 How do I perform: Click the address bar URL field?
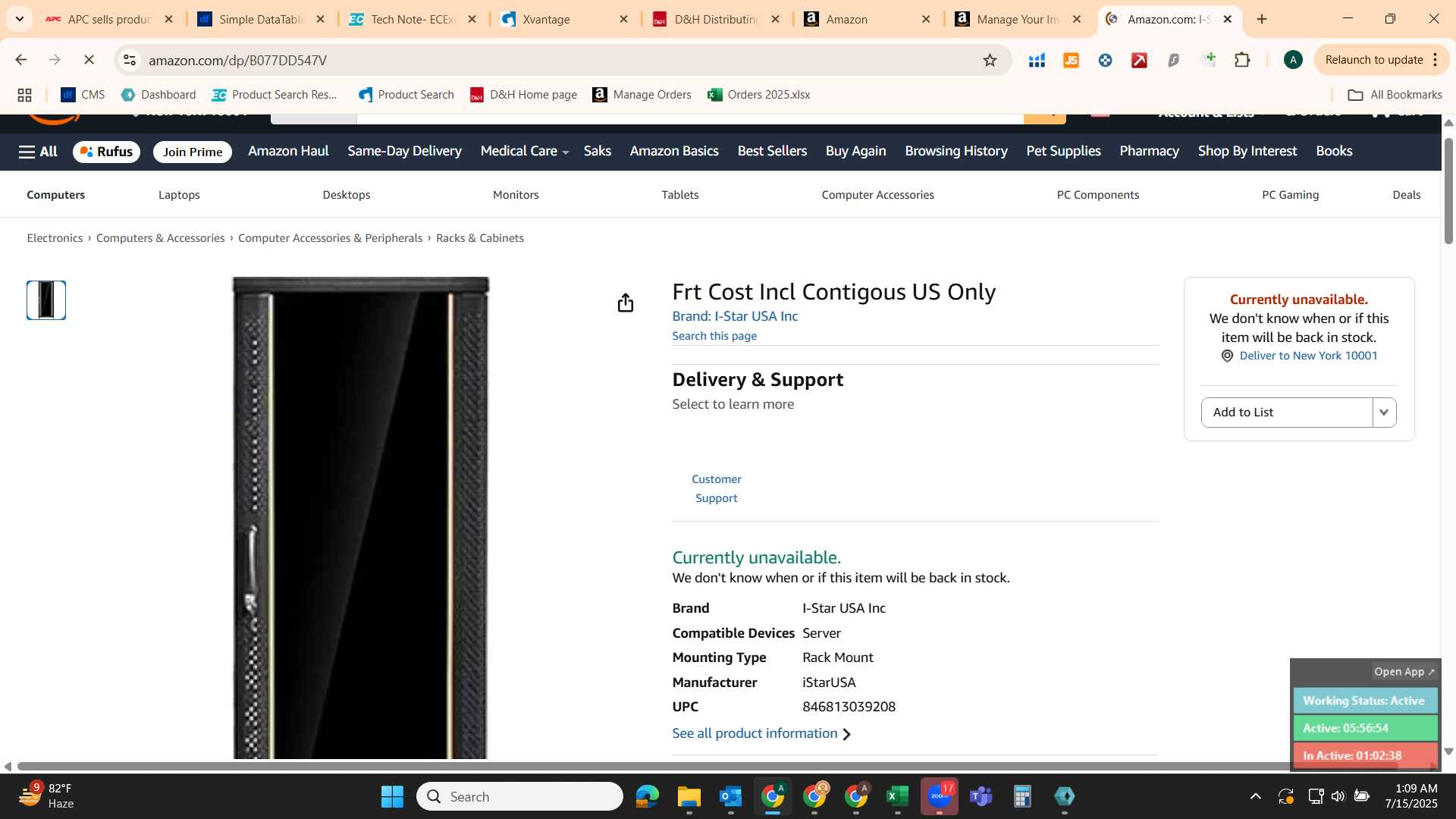coord(561,60)
